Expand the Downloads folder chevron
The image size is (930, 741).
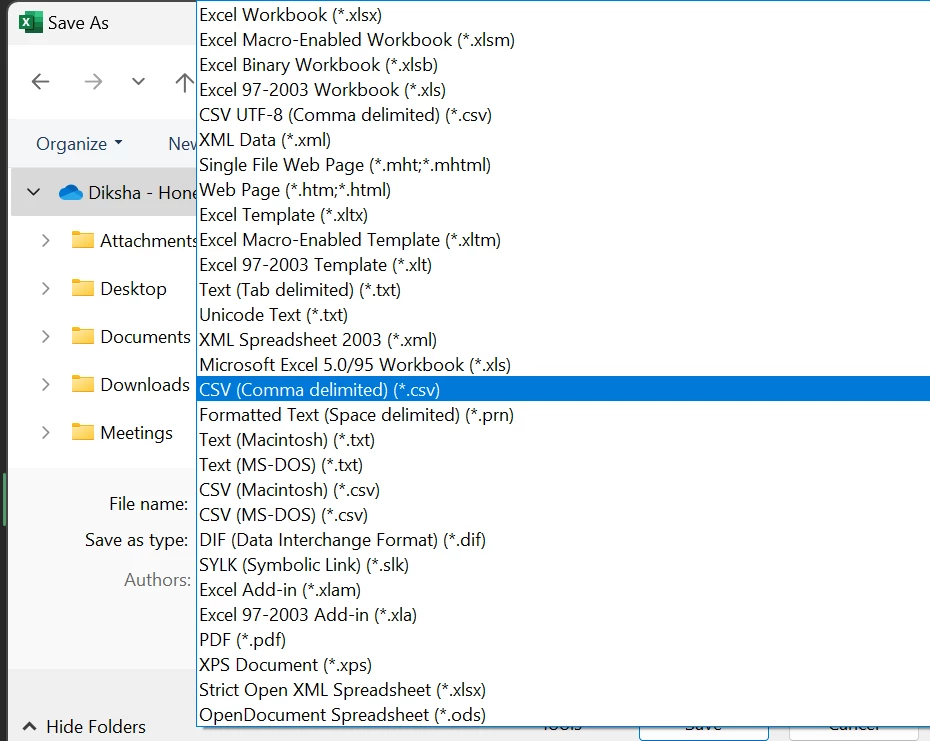[46, 384]
